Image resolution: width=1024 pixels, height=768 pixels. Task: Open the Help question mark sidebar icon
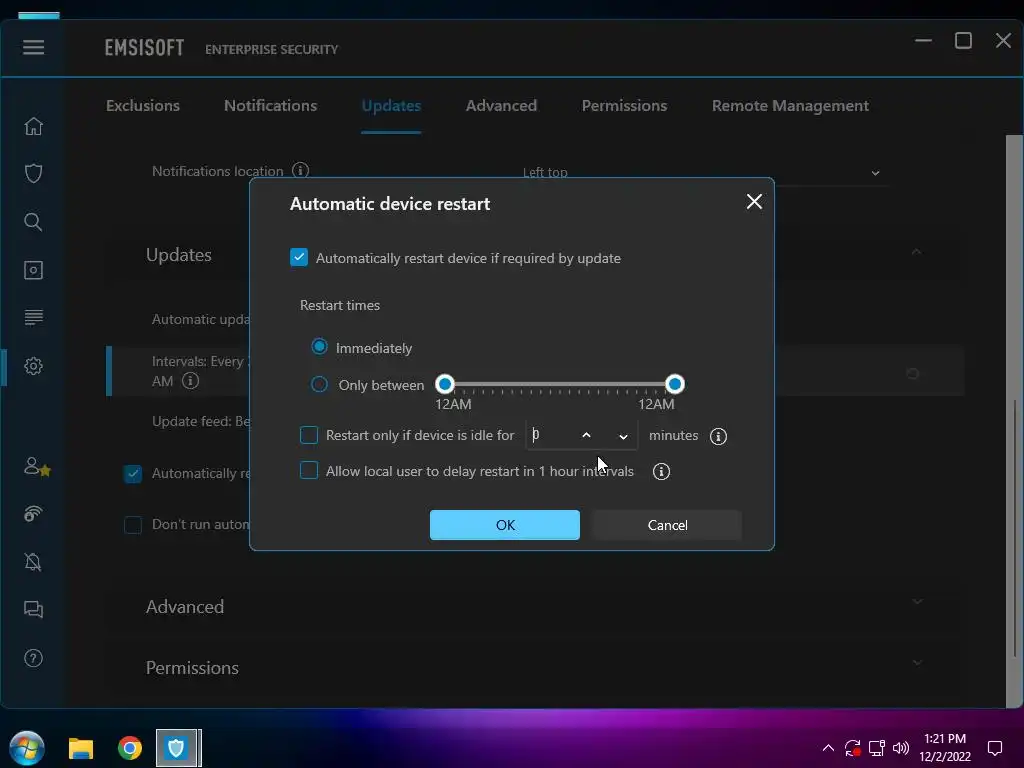point(33,658)
